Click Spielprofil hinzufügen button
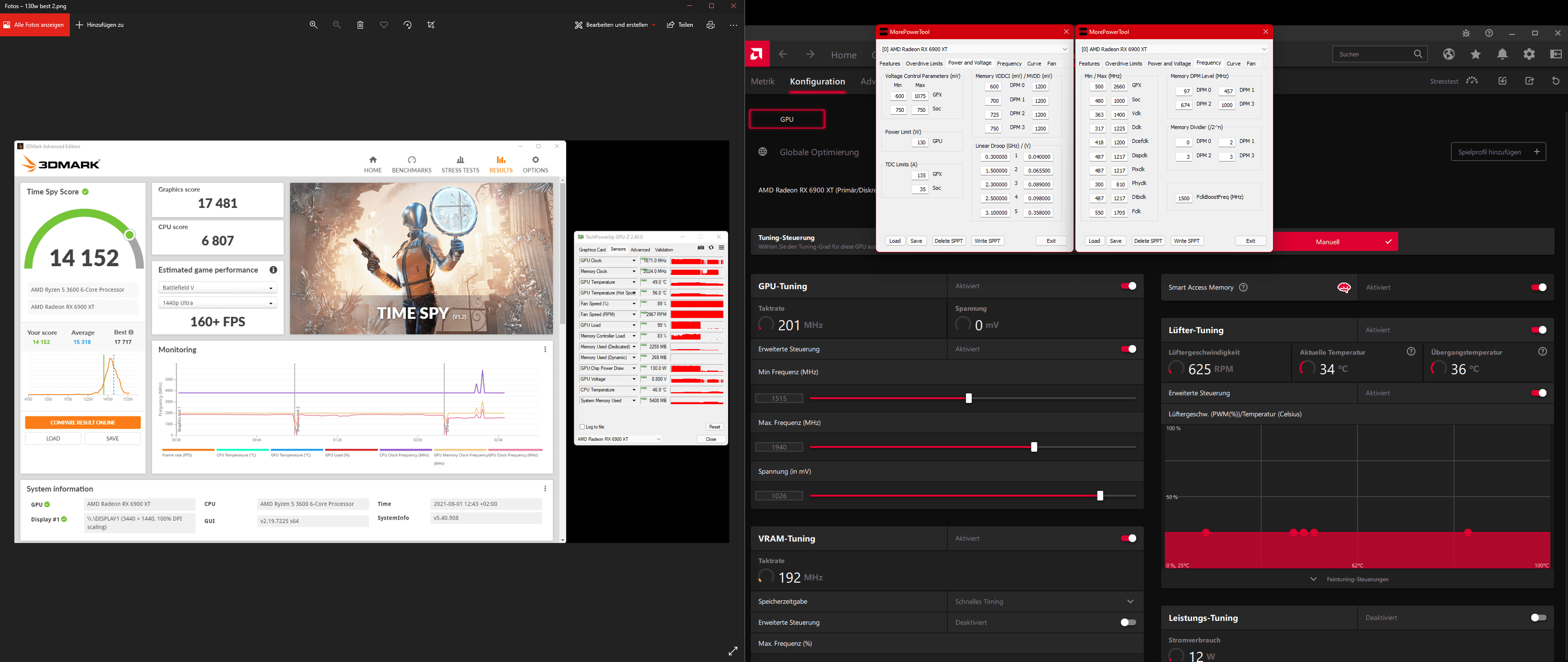The image size is (1568, 662). 1498,152
